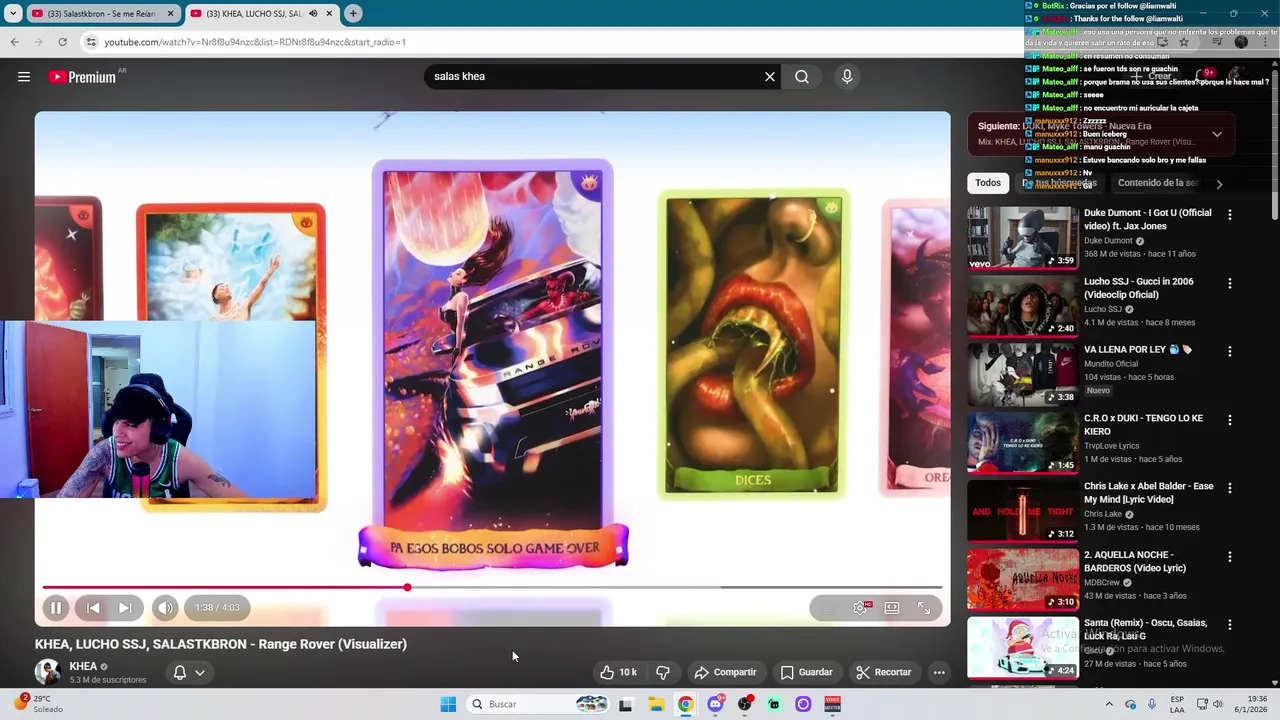The height and width of the screenshot is (720, 1280).
Task: Save the video with Guardar
Action: 806,672
